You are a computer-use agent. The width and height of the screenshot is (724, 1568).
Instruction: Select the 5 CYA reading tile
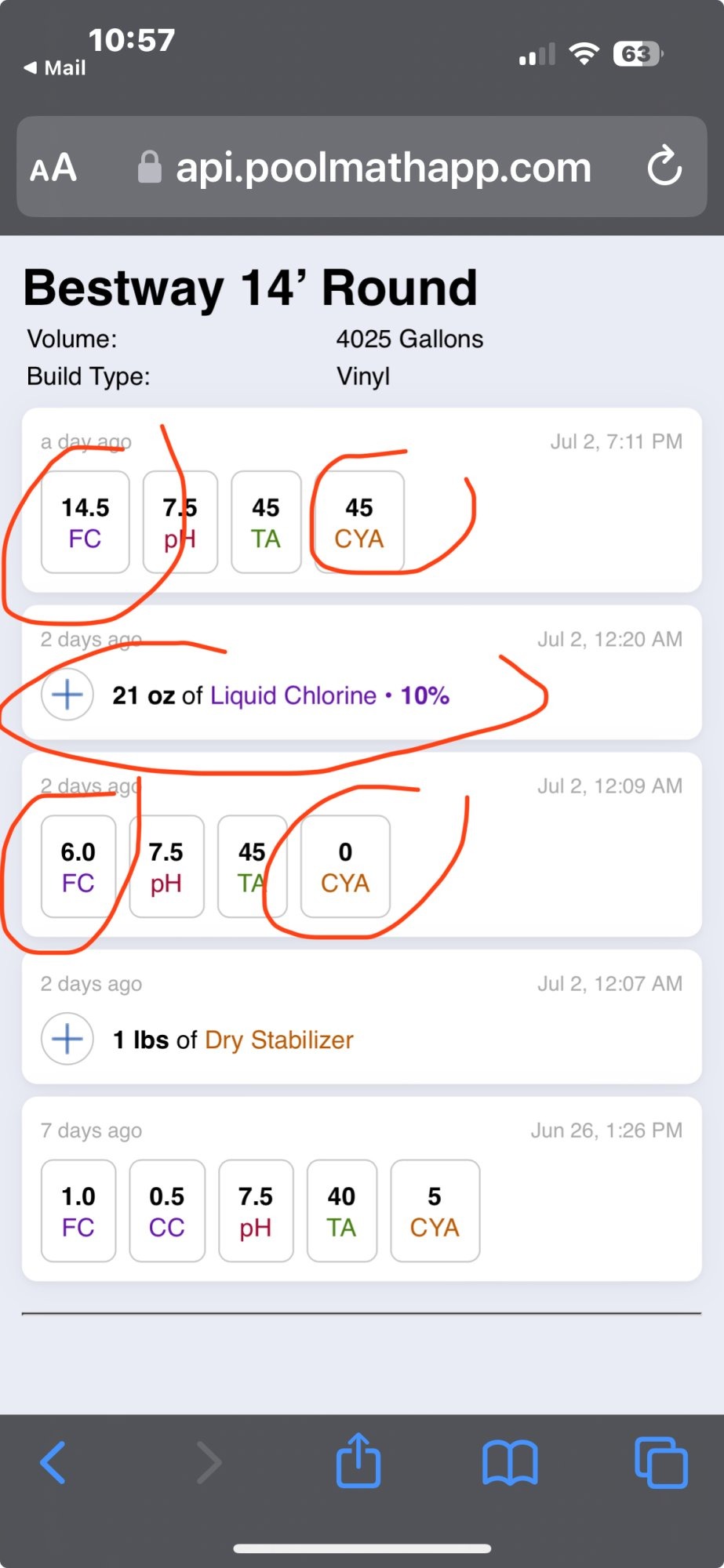(x=435, y=1210)
